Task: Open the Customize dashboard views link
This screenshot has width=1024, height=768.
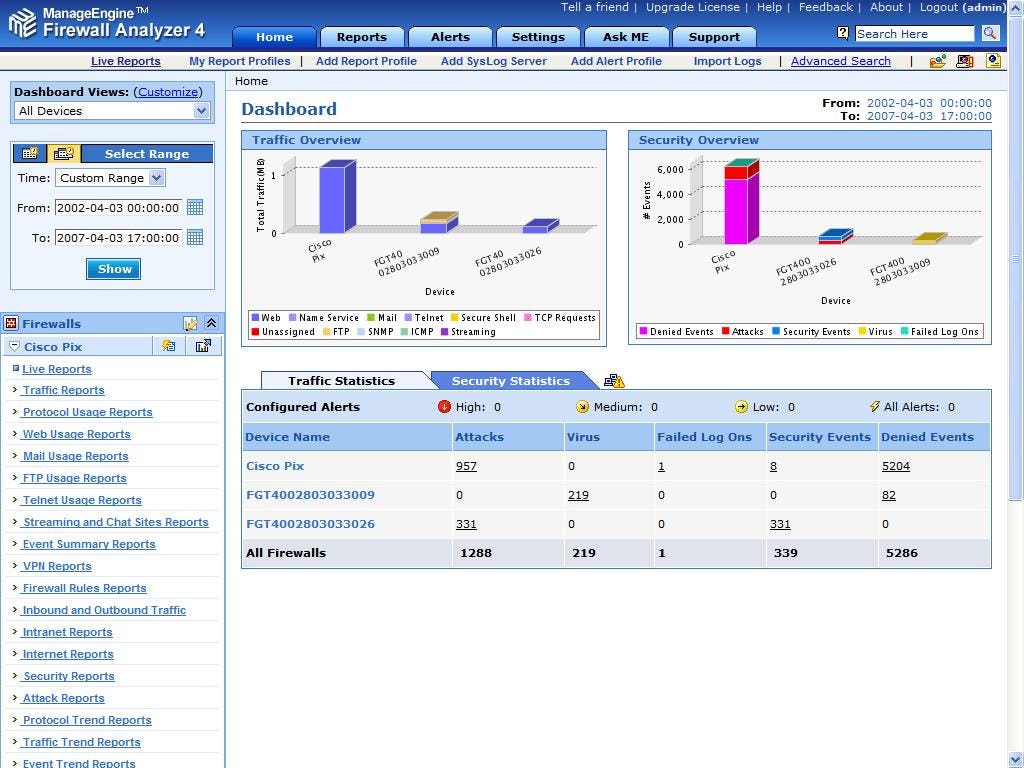Action: pos(168,92)
